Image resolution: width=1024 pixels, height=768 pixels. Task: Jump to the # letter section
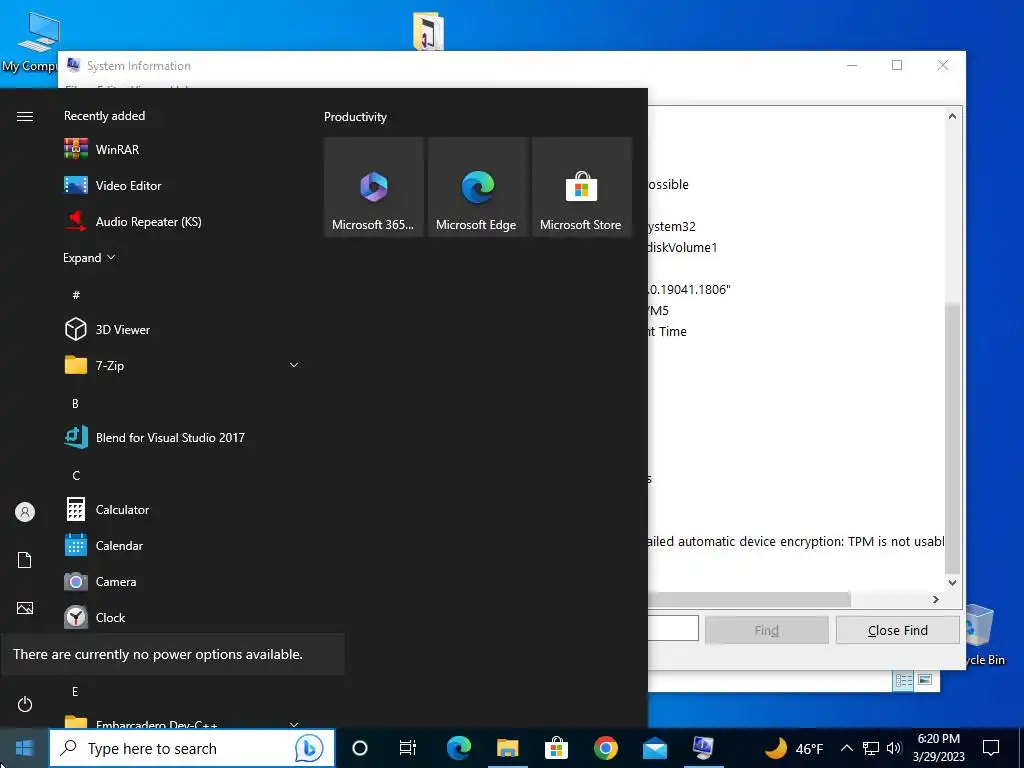point(76,295)
